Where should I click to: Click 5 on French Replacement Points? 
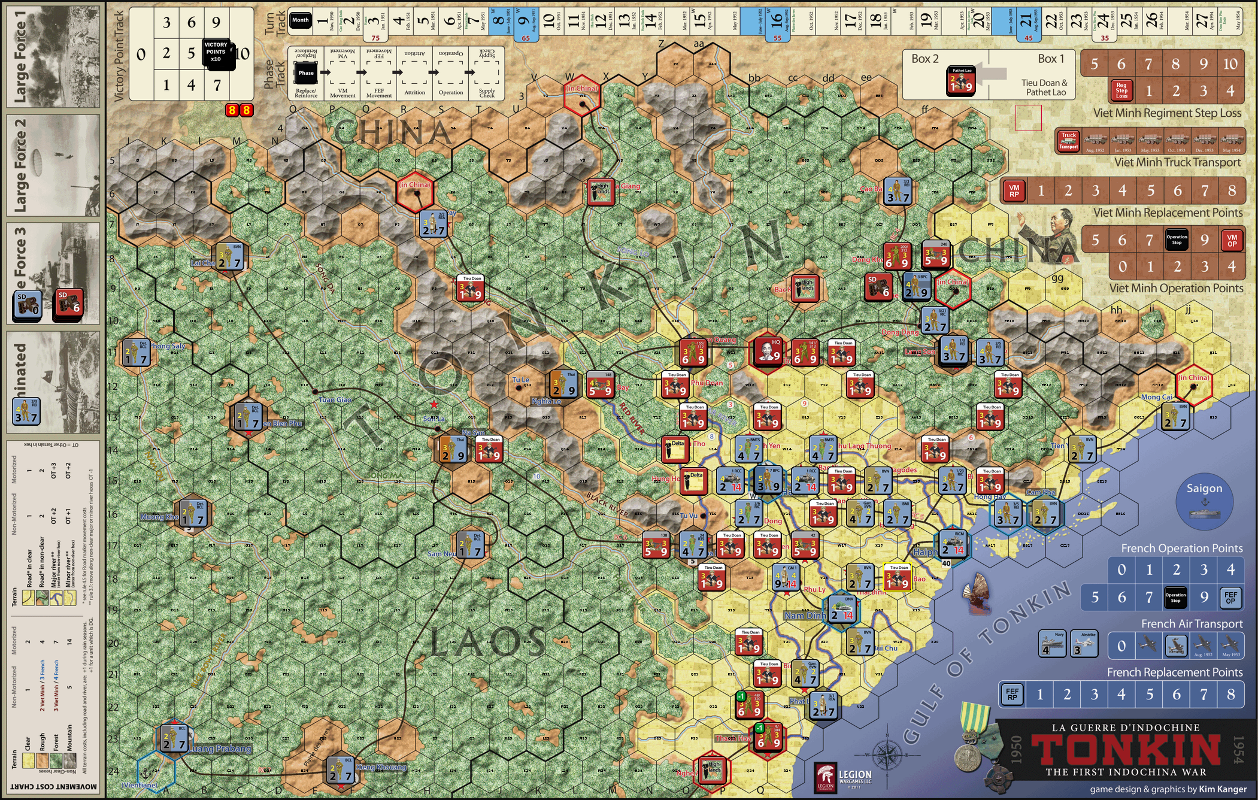(x=1149, y=694)
